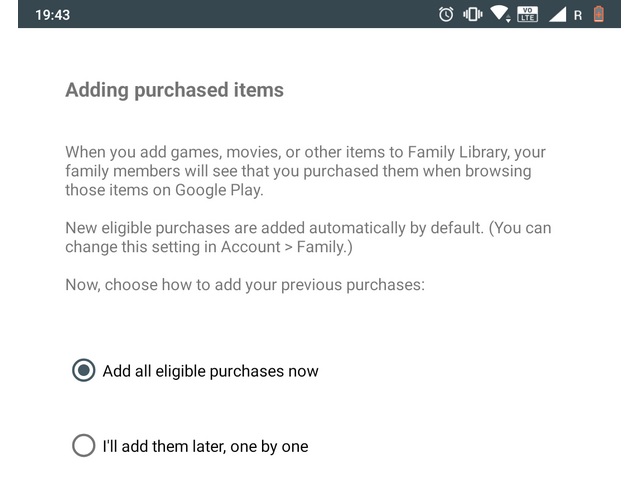Tap the Wi-Fi signal icon
Image resolution: width=640 pixels, height=500 pixels.
(x=499, y=15)
